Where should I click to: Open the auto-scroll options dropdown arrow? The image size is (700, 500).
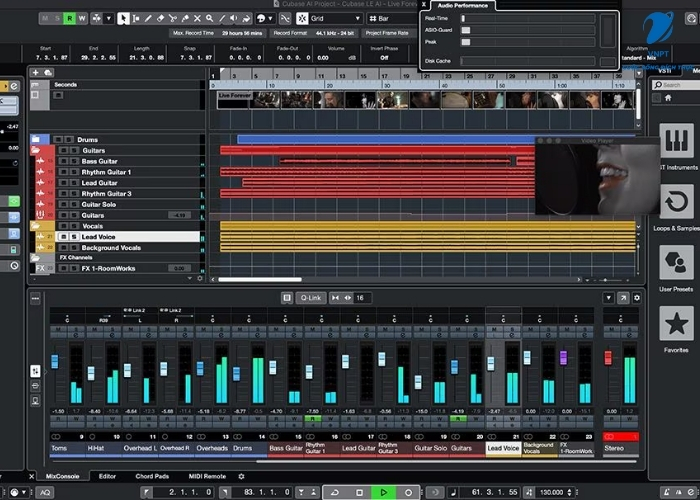pos(108,18)
